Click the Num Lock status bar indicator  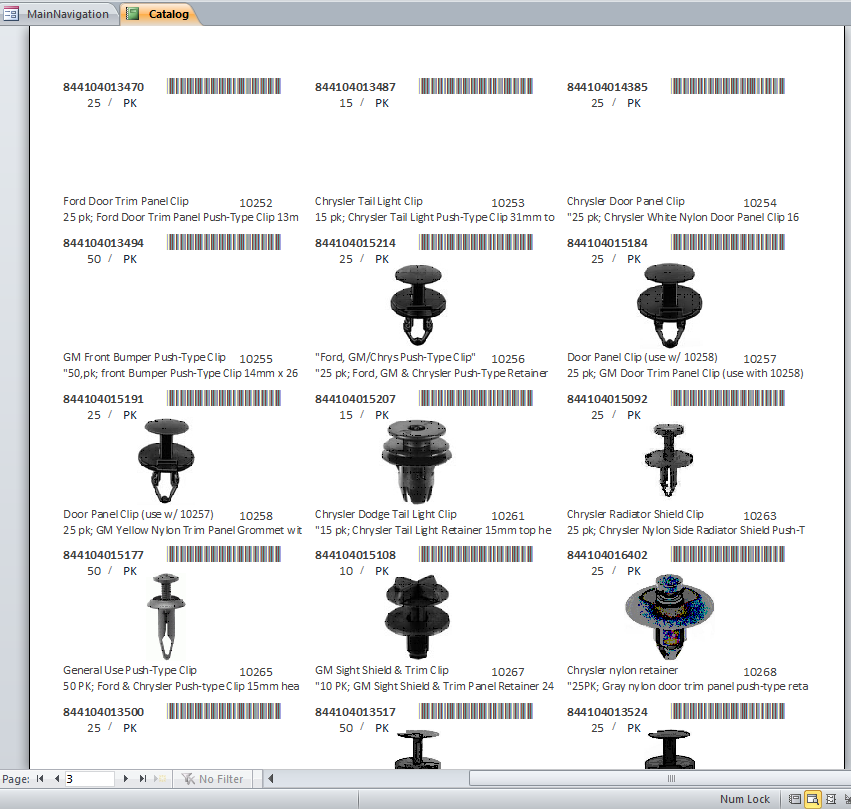745,799
